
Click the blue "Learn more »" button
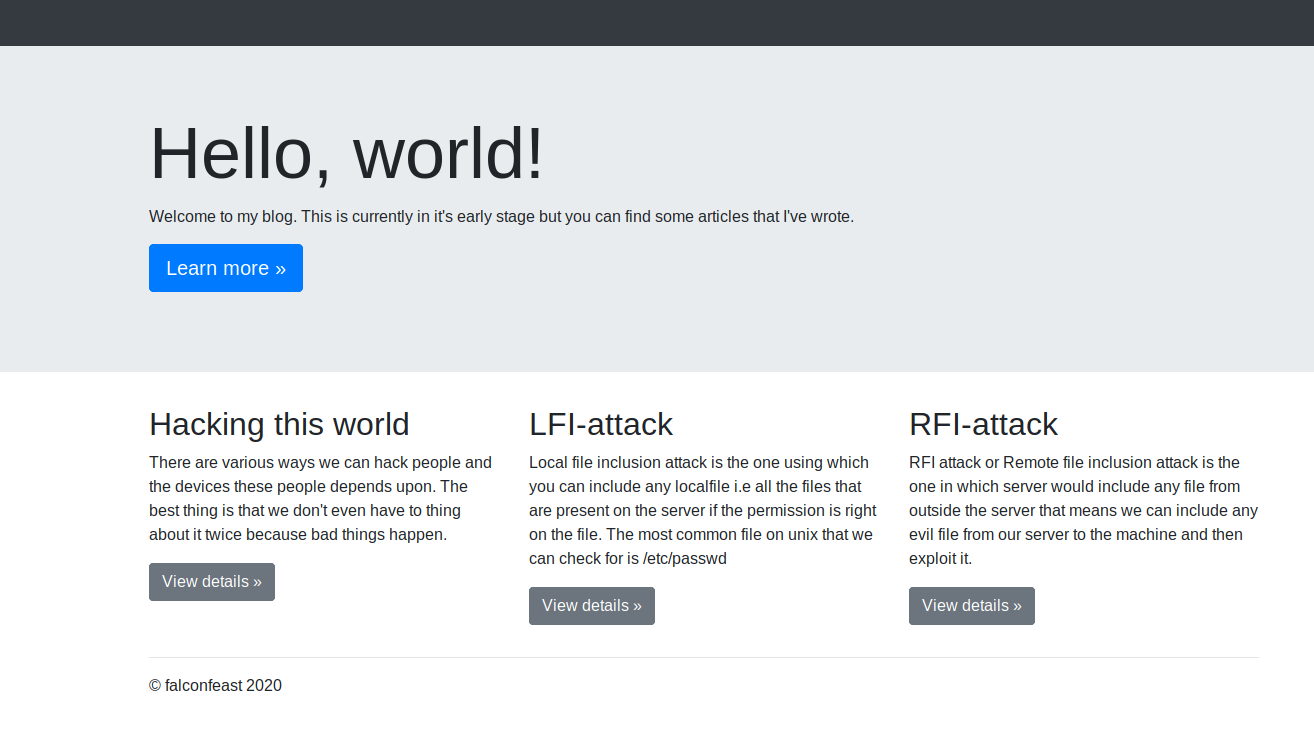click(x=226, y=268)
